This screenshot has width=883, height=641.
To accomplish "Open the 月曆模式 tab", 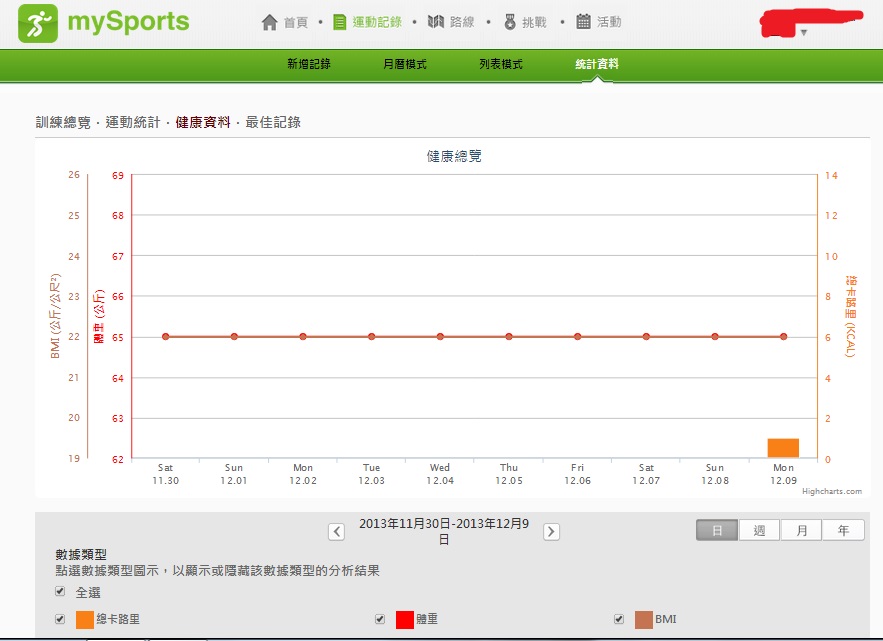I will click(405, 64).
